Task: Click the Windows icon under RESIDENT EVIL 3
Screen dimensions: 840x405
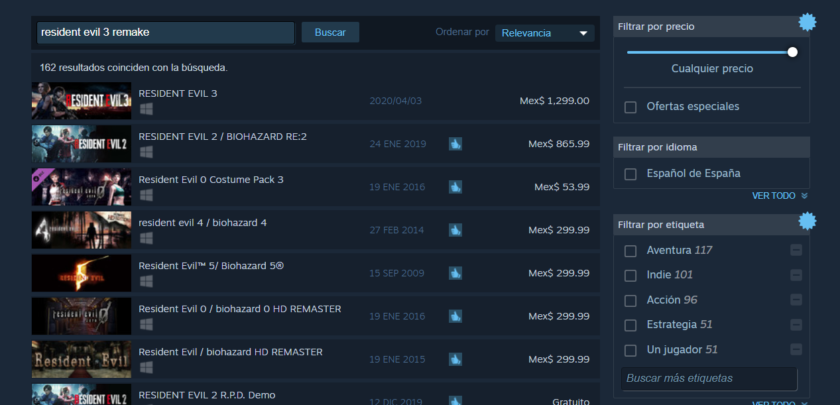Action: (x=146, y=109)
